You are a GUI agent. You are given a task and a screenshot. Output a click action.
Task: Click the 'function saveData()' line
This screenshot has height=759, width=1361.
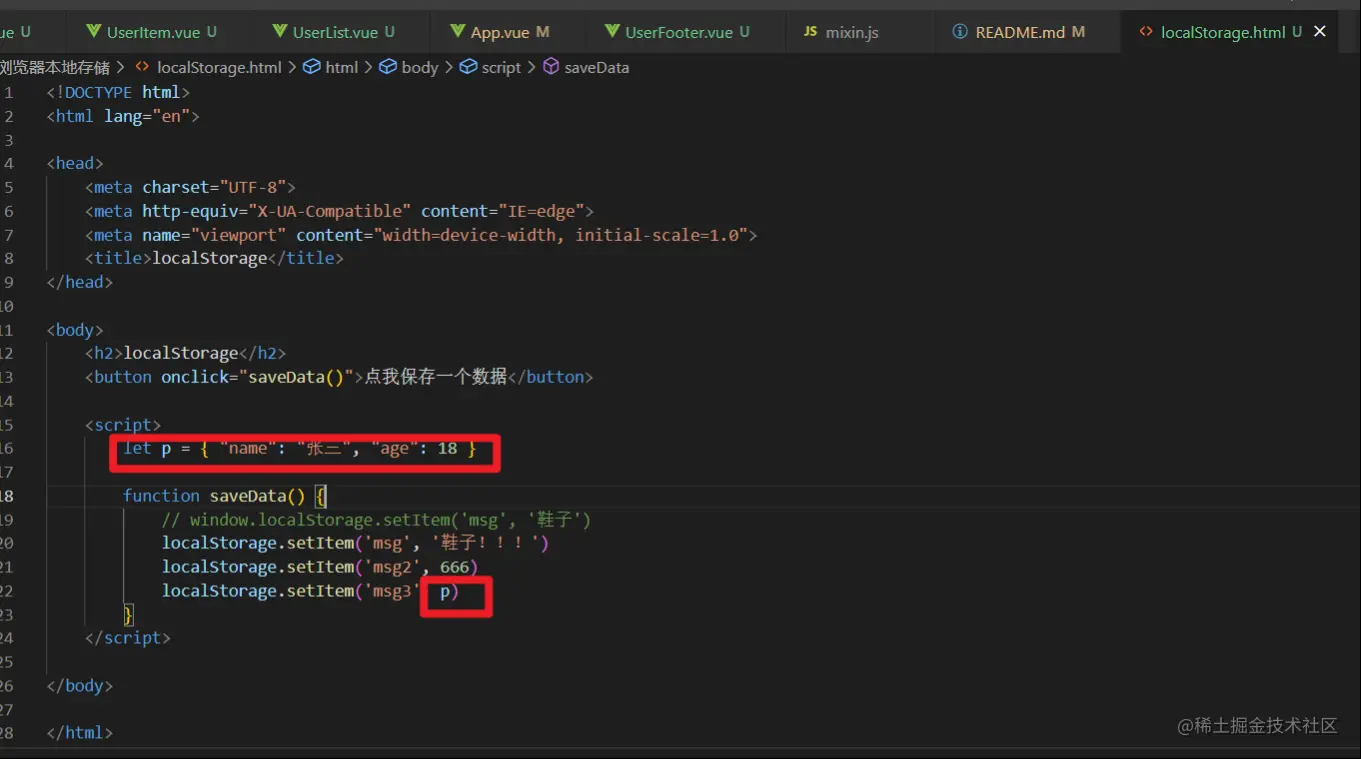pos(225,496)
